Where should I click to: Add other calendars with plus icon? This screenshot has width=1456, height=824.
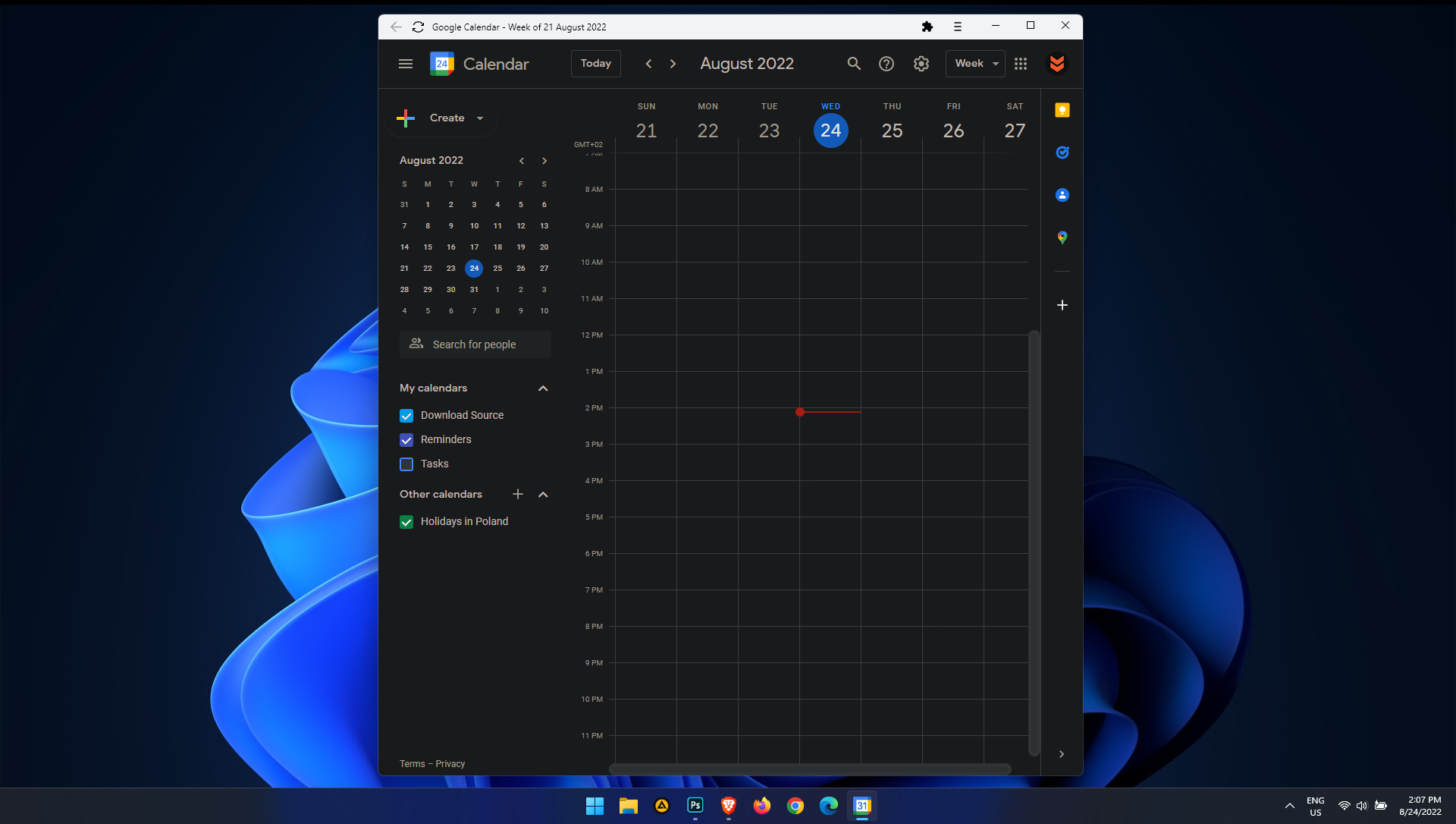click(x=518, y=494)
